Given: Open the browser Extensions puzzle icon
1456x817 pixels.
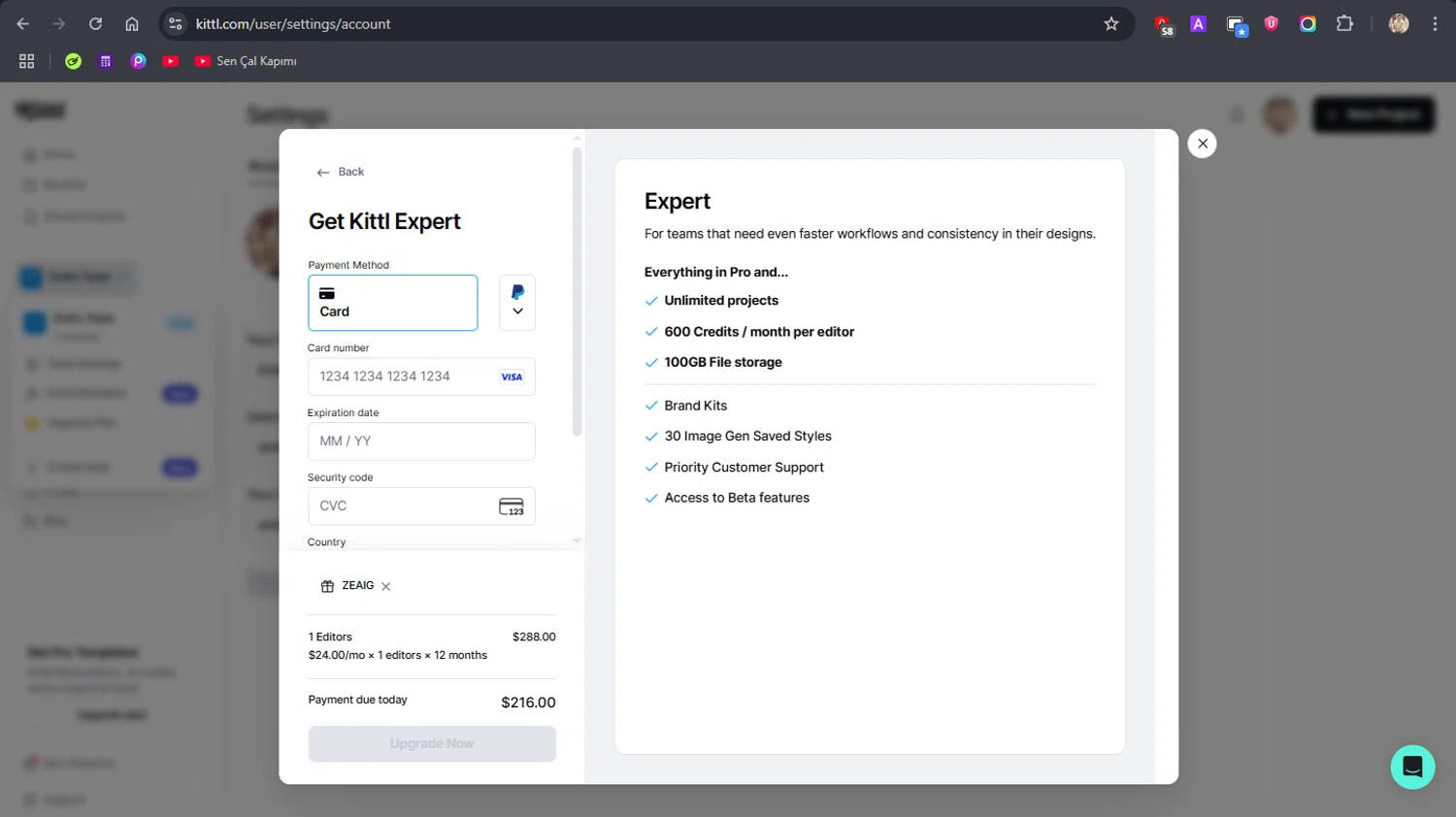Looking at the screenshot, I should (1344, 24).
